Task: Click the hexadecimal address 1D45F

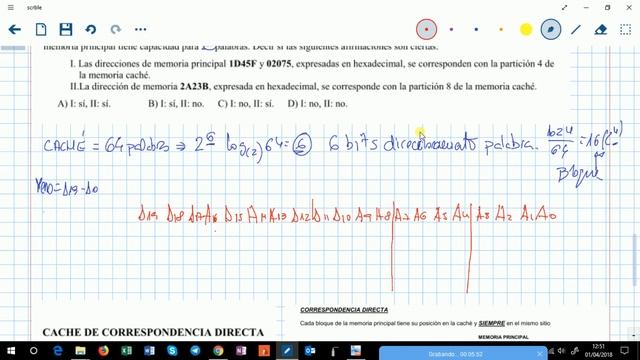Action: point(242,64)
